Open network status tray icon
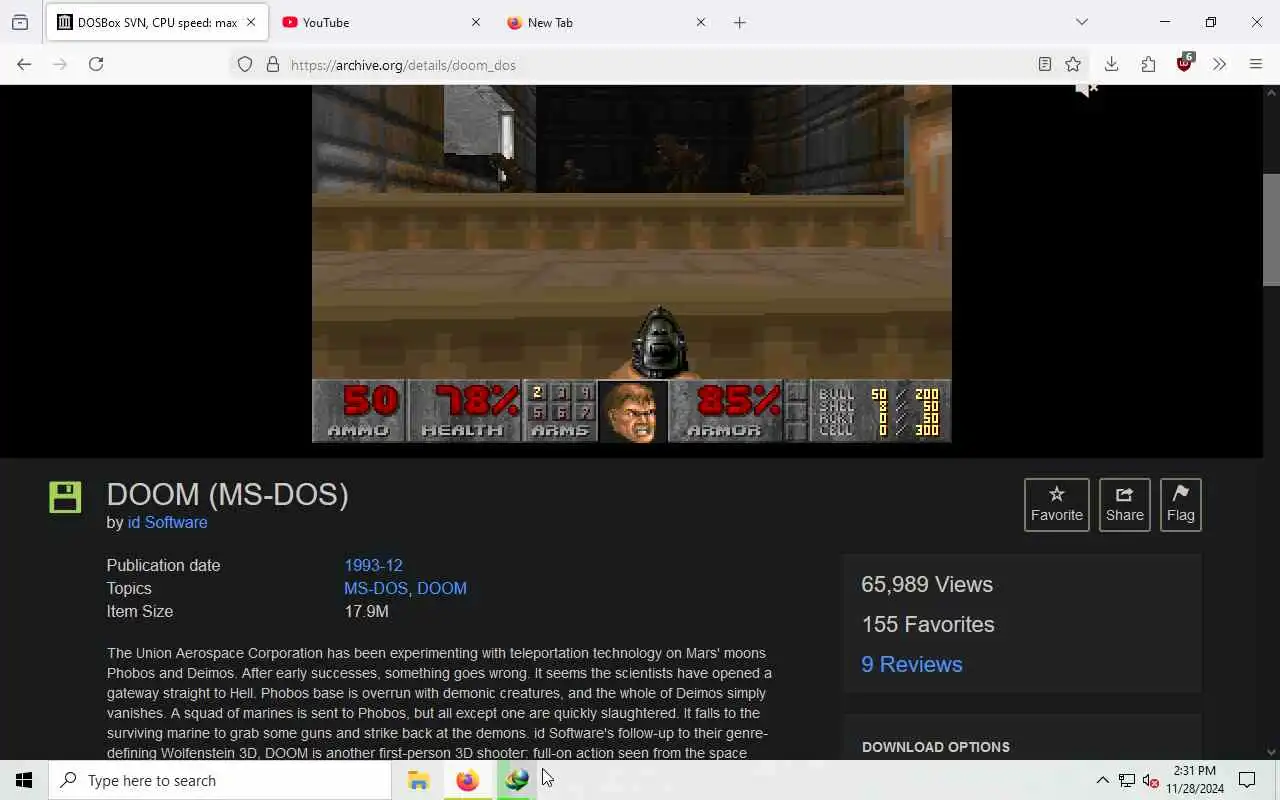The height and width of the screenshot is (800, 1280). [1126, 780]
